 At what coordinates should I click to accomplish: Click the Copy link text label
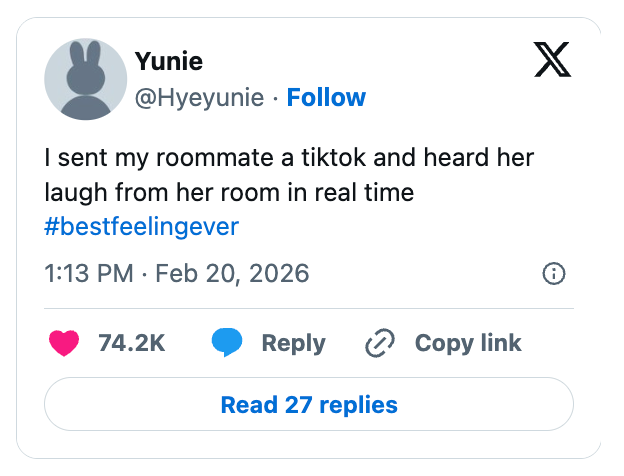pos(468,343)
